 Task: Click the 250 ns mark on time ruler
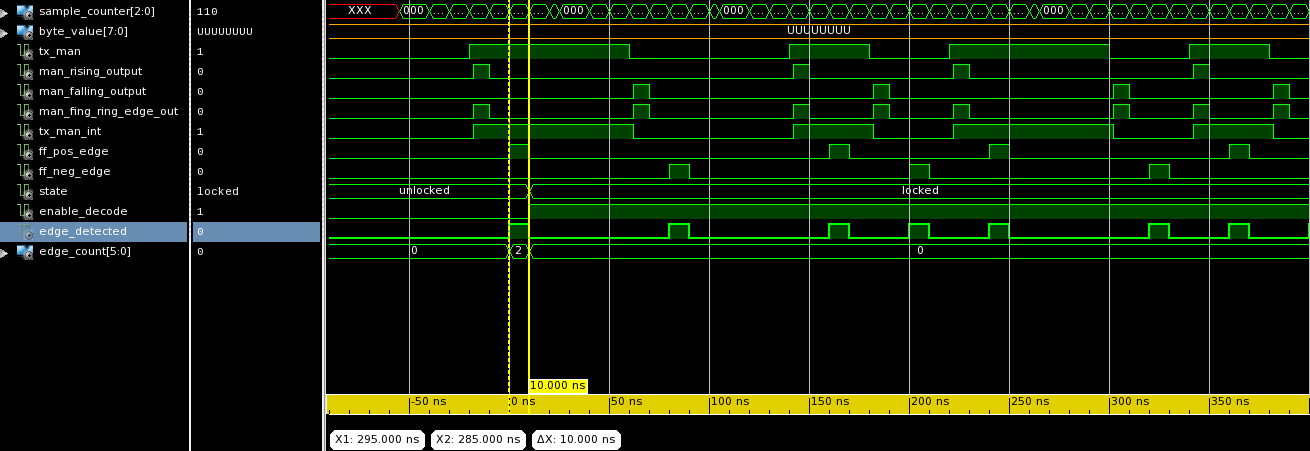coord(1029,401)
